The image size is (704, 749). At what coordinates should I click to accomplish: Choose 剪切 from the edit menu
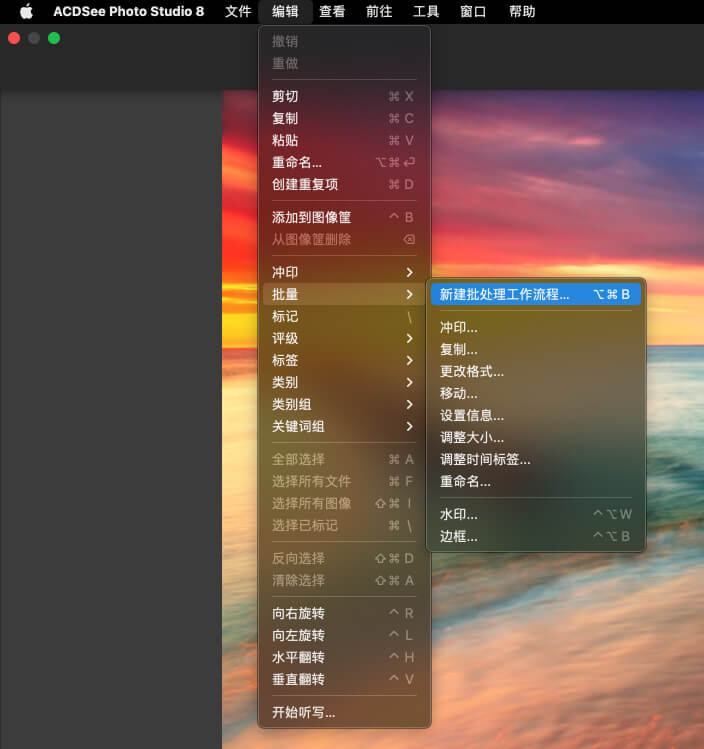344,96
